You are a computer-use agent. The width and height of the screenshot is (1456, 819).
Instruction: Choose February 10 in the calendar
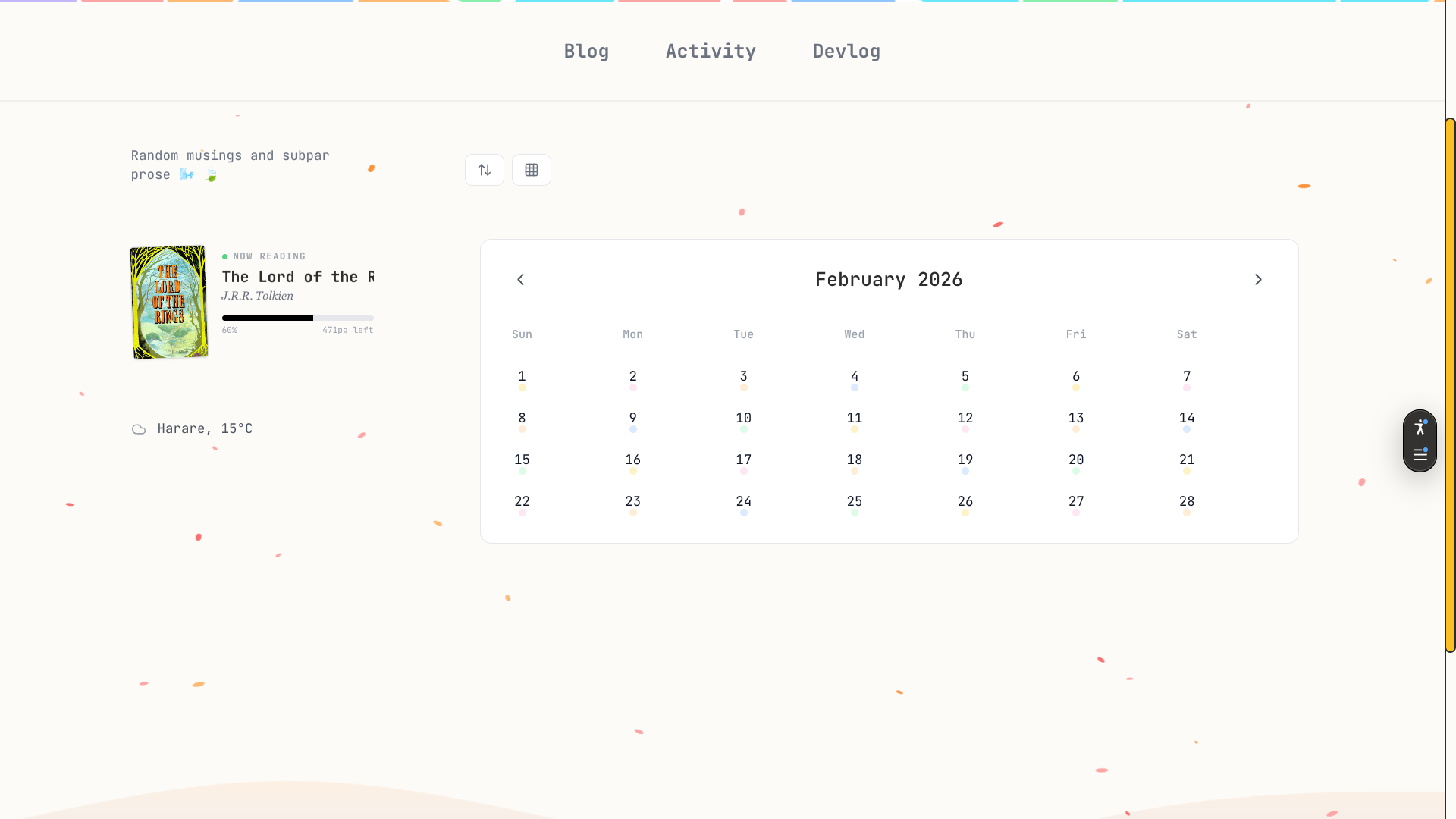point(743,419)
